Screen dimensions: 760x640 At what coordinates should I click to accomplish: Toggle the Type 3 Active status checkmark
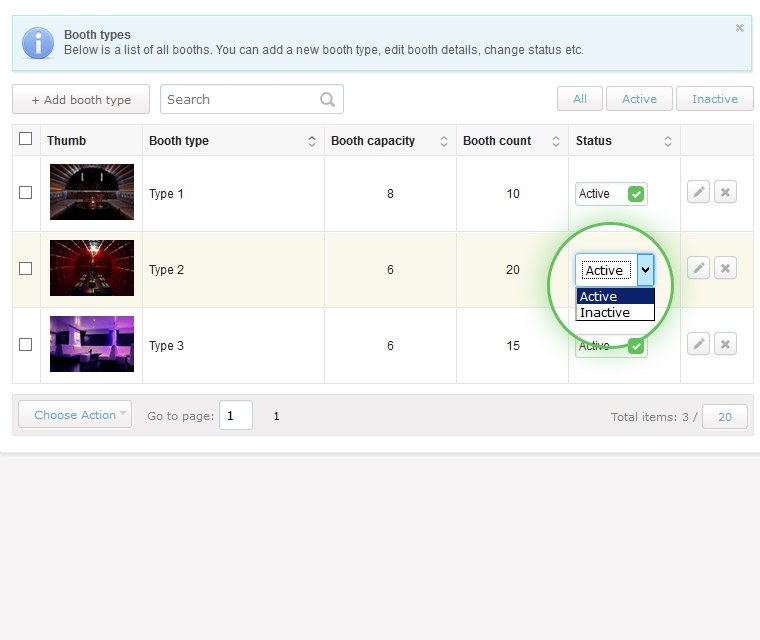[635, 346]
